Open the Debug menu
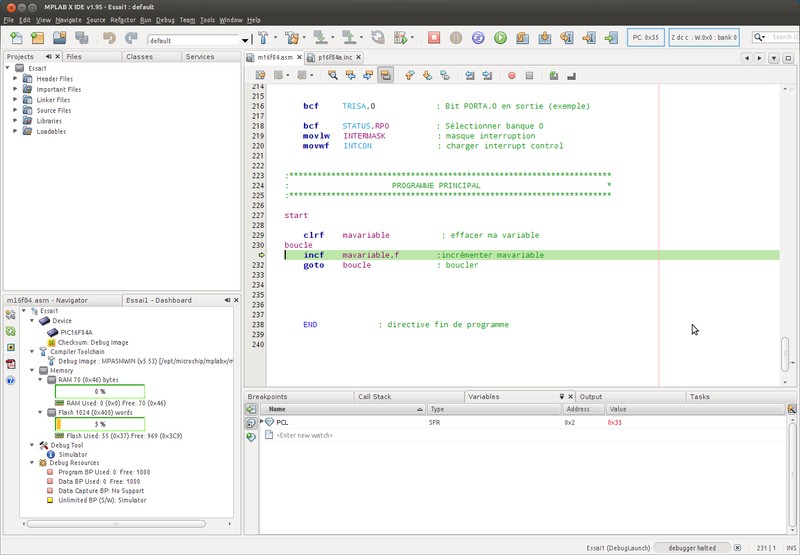The width and height of the screenshot is (800, 555). (165, 20)
